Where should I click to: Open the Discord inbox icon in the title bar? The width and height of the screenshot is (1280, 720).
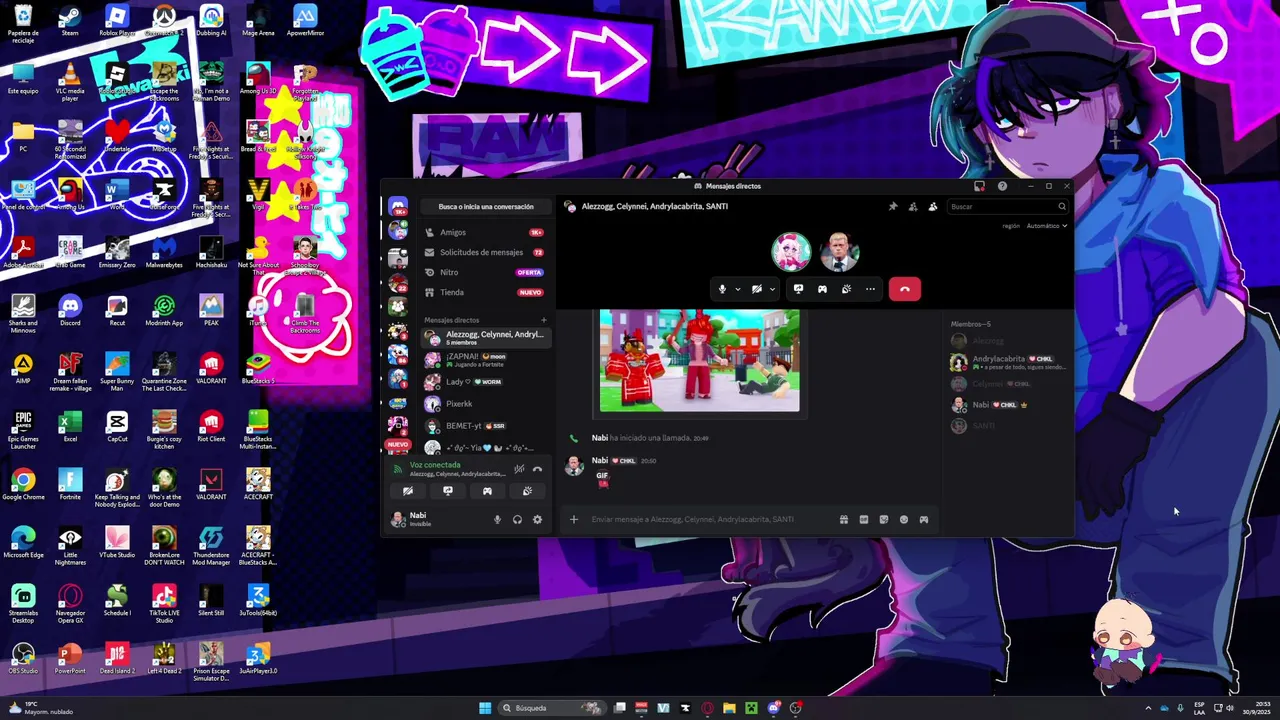(x=979, y=186)
